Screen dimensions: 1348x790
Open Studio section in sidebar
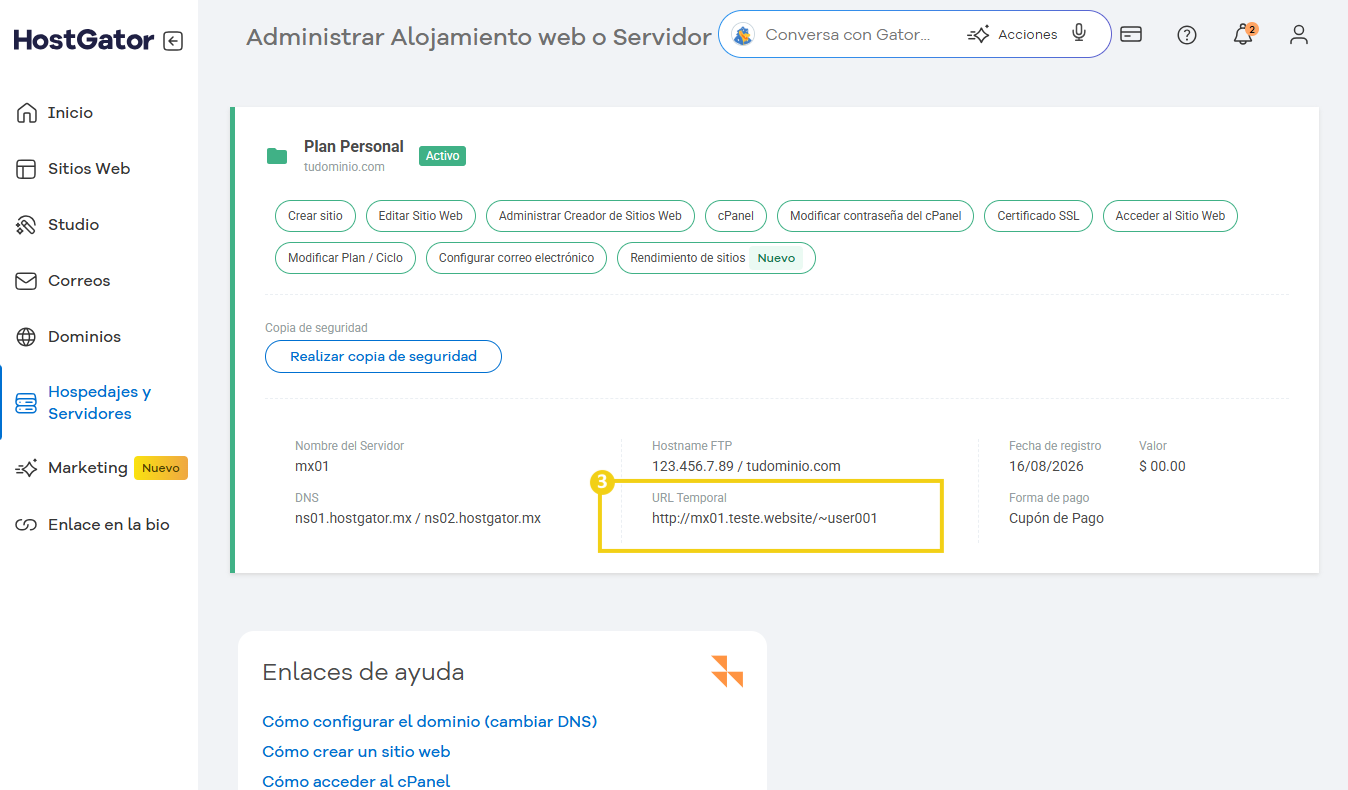coord(73,225)
